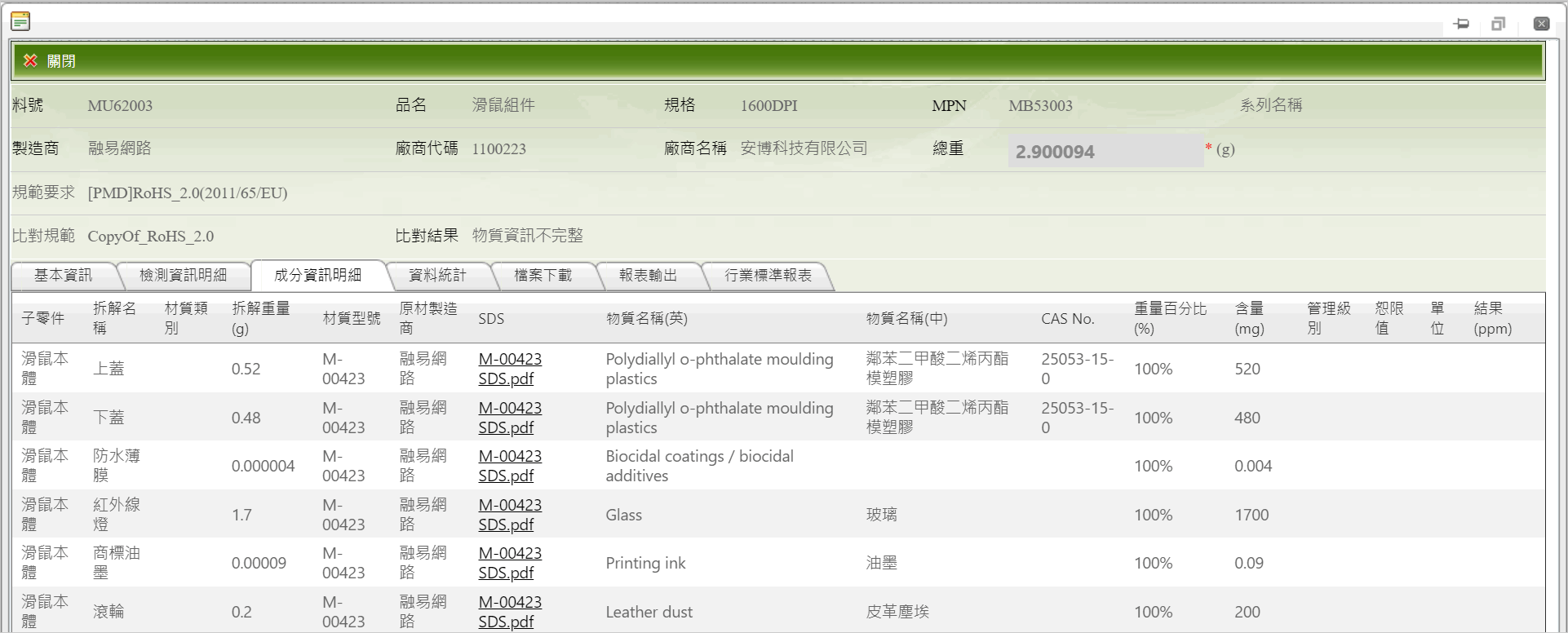Click vendor code 1100223
The image size is (1568, 633).
498,149
